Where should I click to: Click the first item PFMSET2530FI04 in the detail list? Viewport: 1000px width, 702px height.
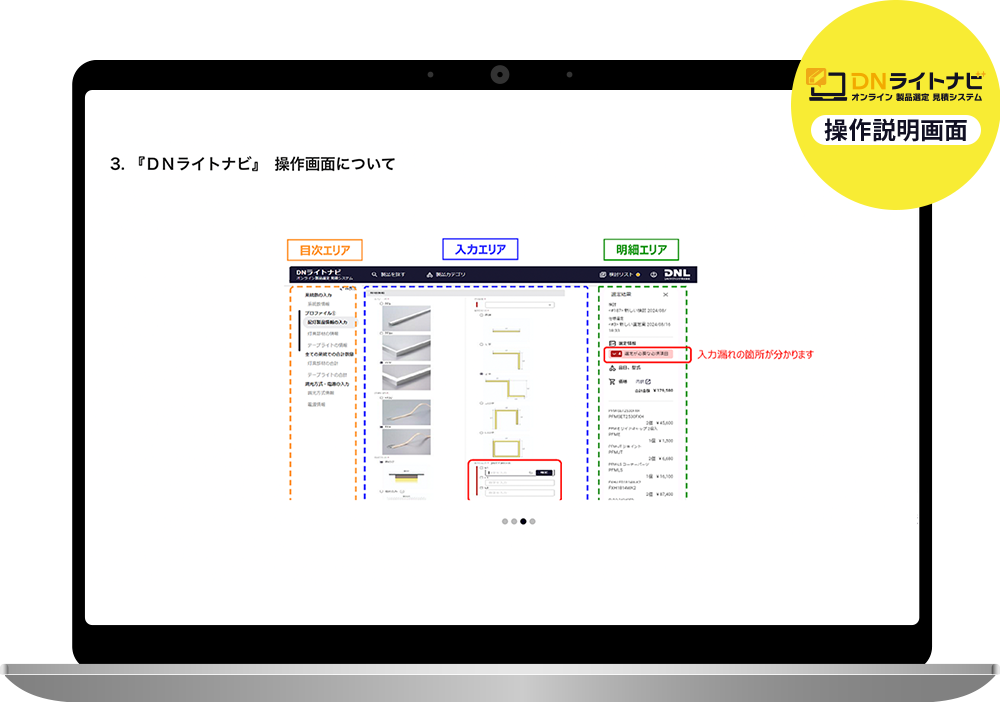click(626, 416)
